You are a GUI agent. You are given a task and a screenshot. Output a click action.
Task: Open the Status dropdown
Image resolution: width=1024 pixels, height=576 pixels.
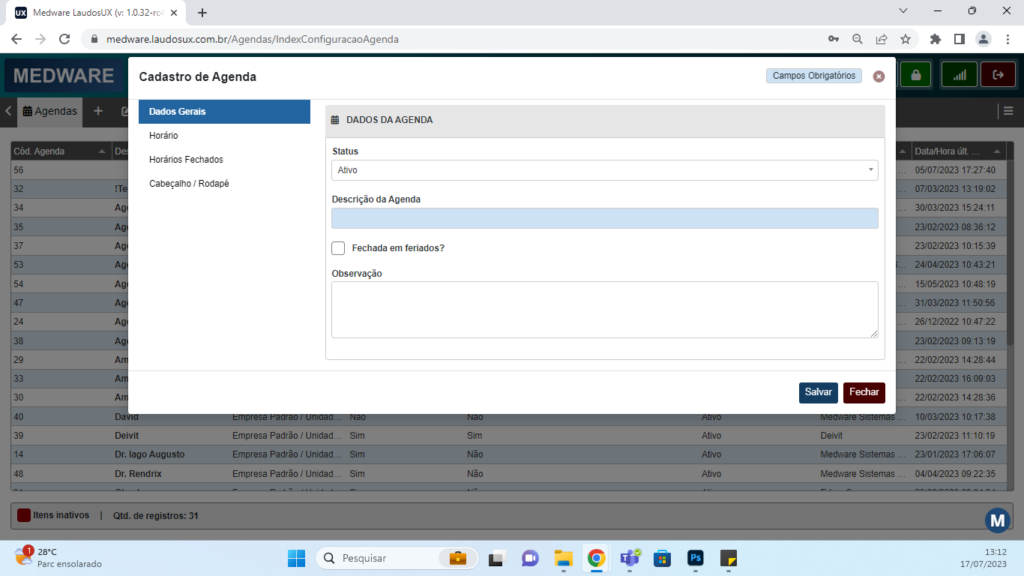[604, 170]
